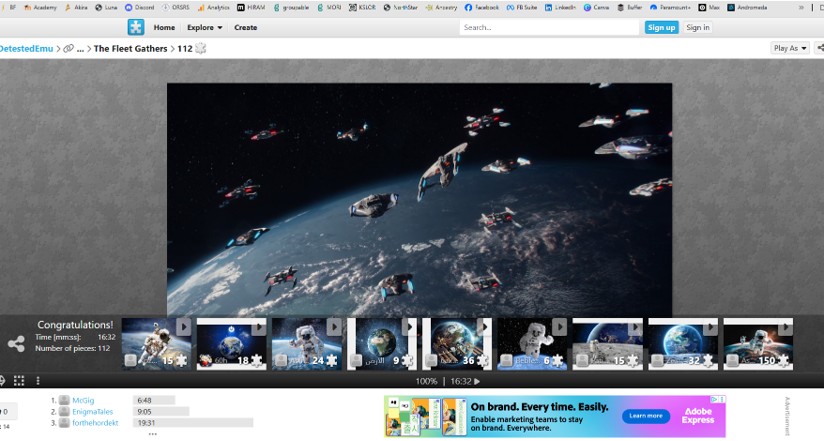This screenshot has height=441, width=824.
Task: Click the share icon beside Congratulations
Action: coord(16,344)
